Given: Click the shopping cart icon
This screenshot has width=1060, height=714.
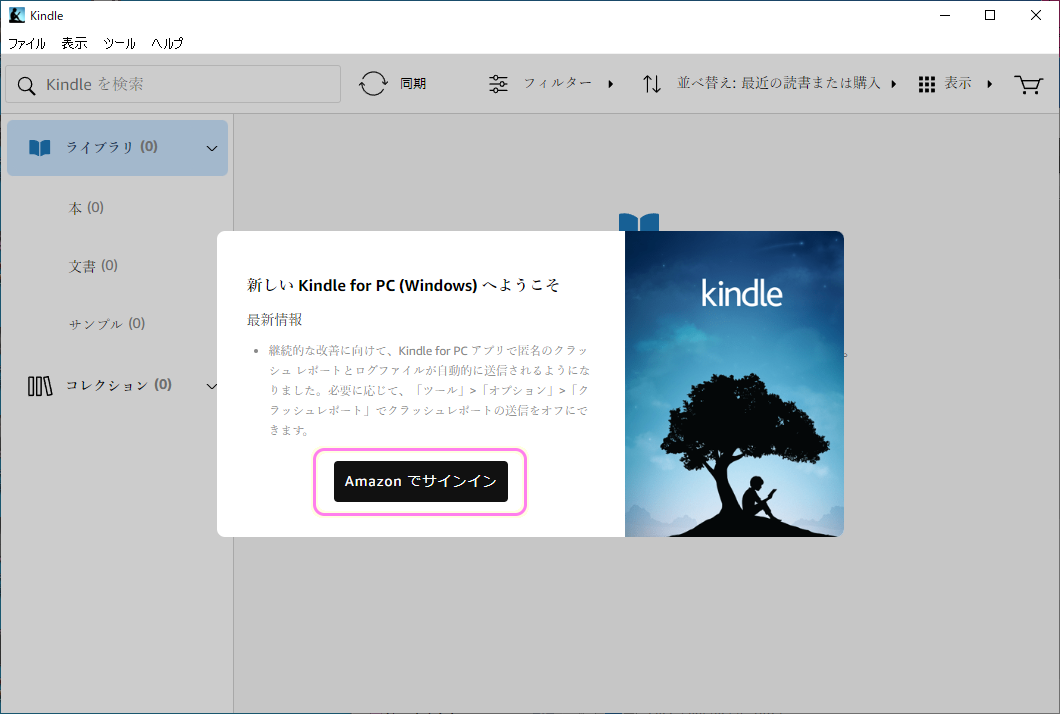Looking at the screenshot, I should [1028, 84].
